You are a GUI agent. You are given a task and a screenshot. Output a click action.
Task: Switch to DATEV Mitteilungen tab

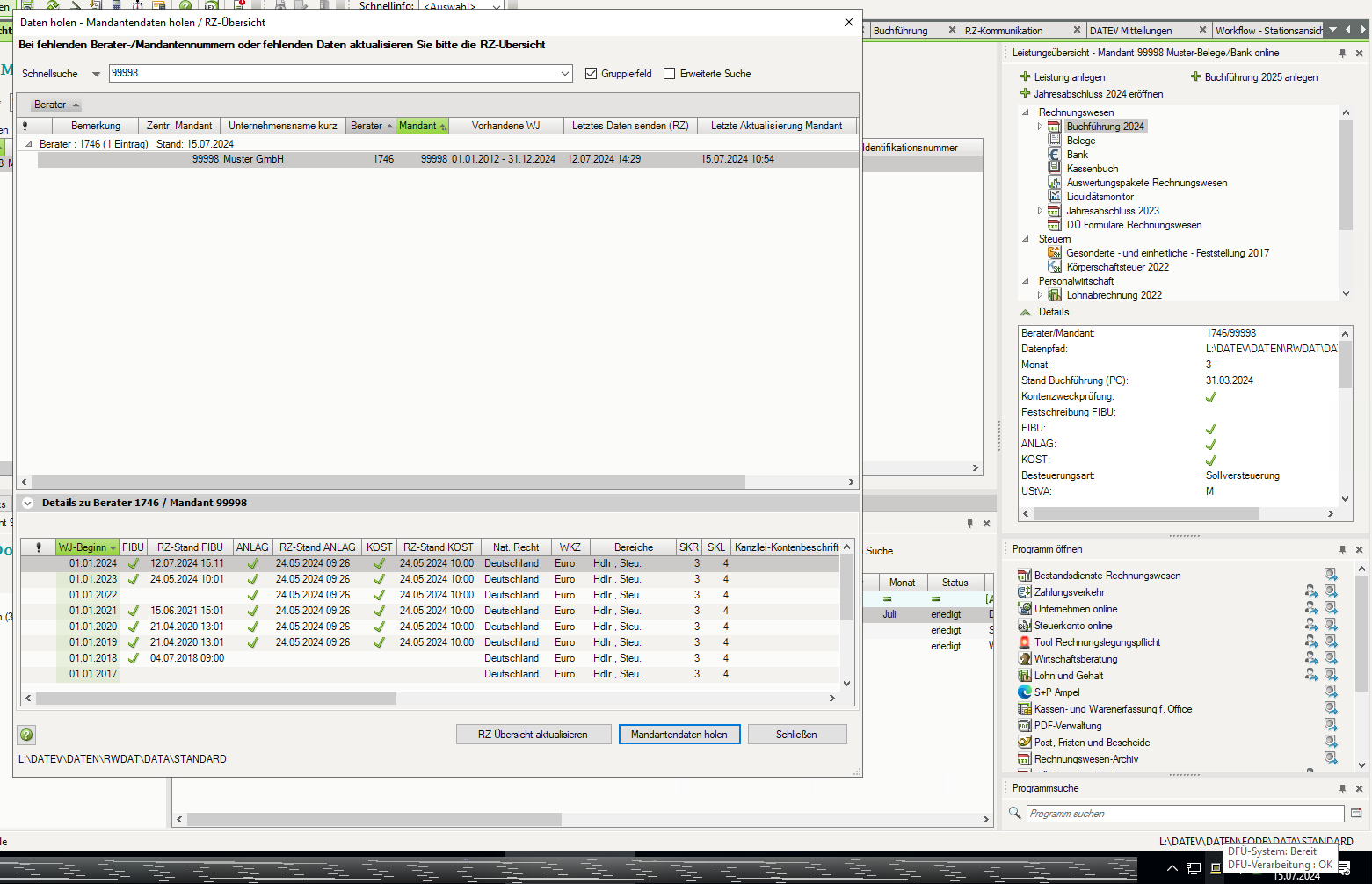(1130, 31)
